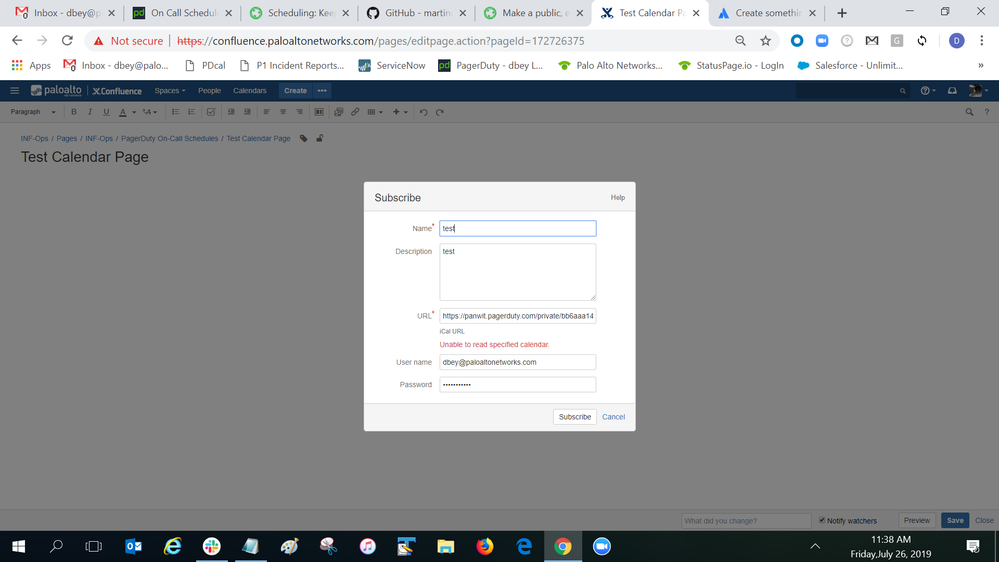Open a new browser tab
The height and width of the screenshot is (562, 999).
coord(842,13)
